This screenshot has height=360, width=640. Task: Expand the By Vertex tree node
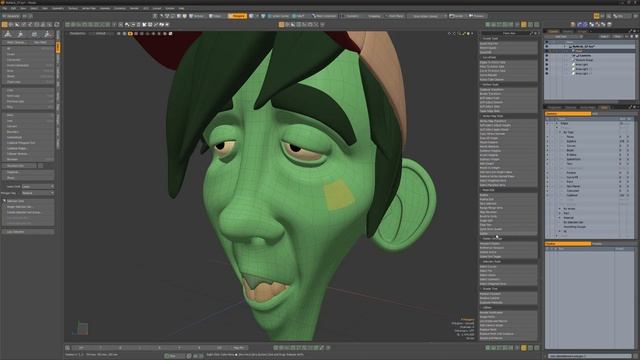click(560, 209)
